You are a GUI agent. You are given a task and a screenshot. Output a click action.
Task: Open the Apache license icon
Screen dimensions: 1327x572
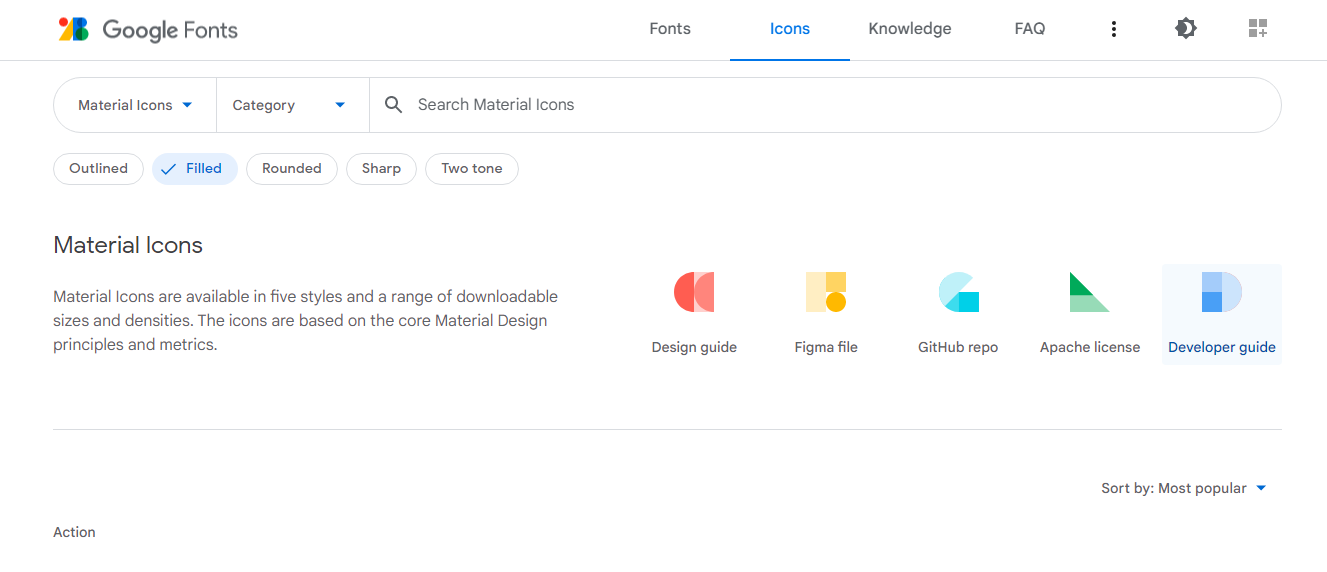tap(1090, 292)
